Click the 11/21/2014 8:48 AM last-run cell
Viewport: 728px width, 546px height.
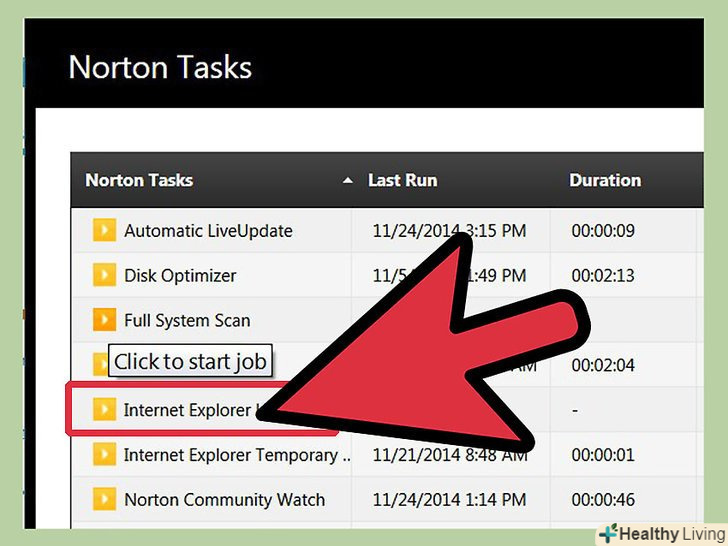(x=449, y=455)
